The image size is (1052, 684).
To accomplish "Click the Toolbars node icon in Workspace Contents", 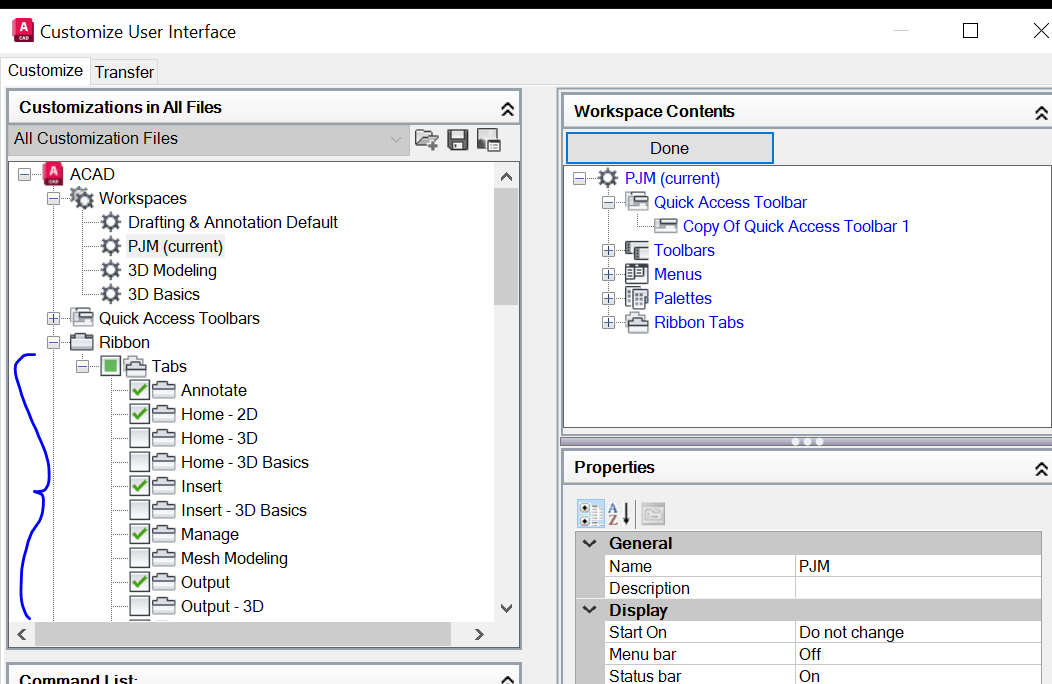I will coord(637,250).
